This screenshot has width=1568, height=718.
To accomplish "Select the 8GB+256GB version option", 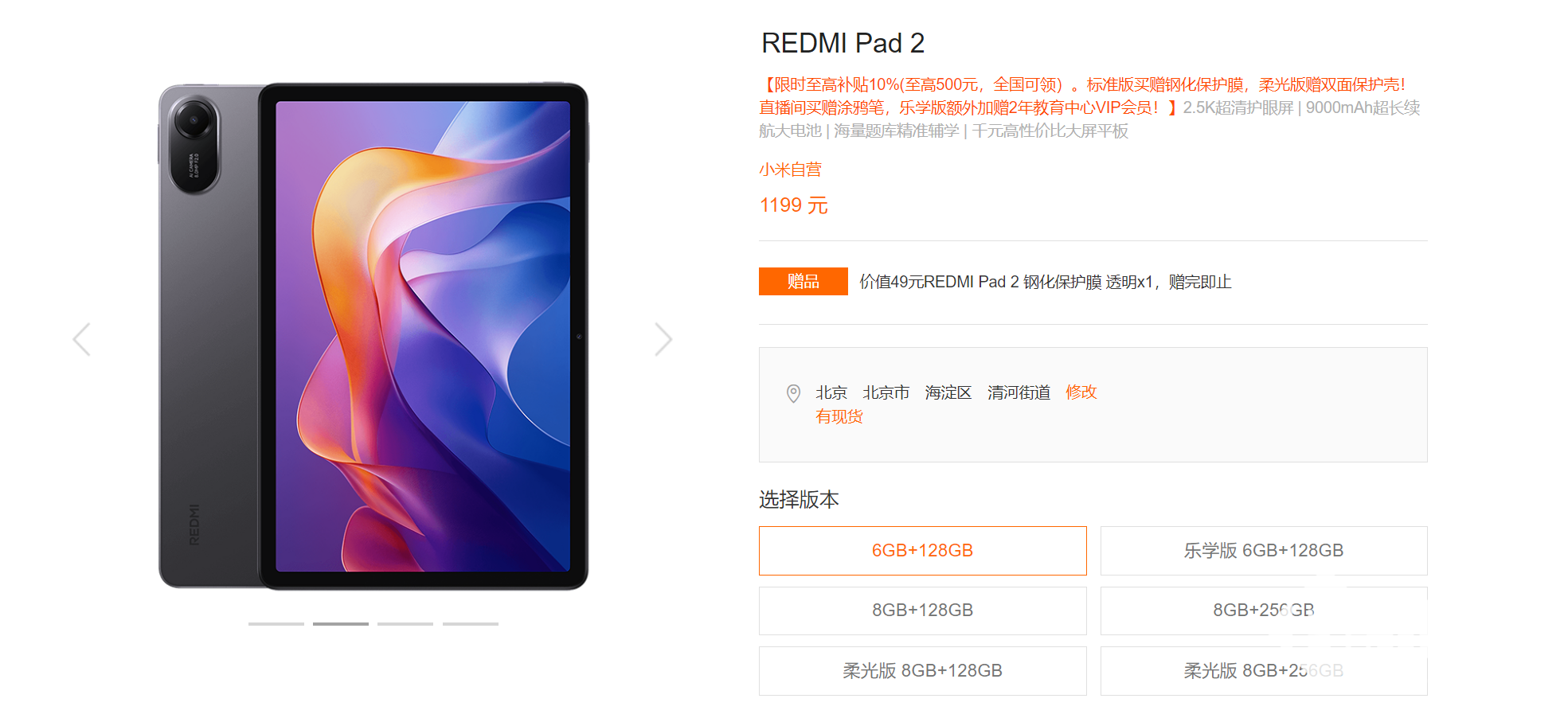I will [x=1264, y=611].
